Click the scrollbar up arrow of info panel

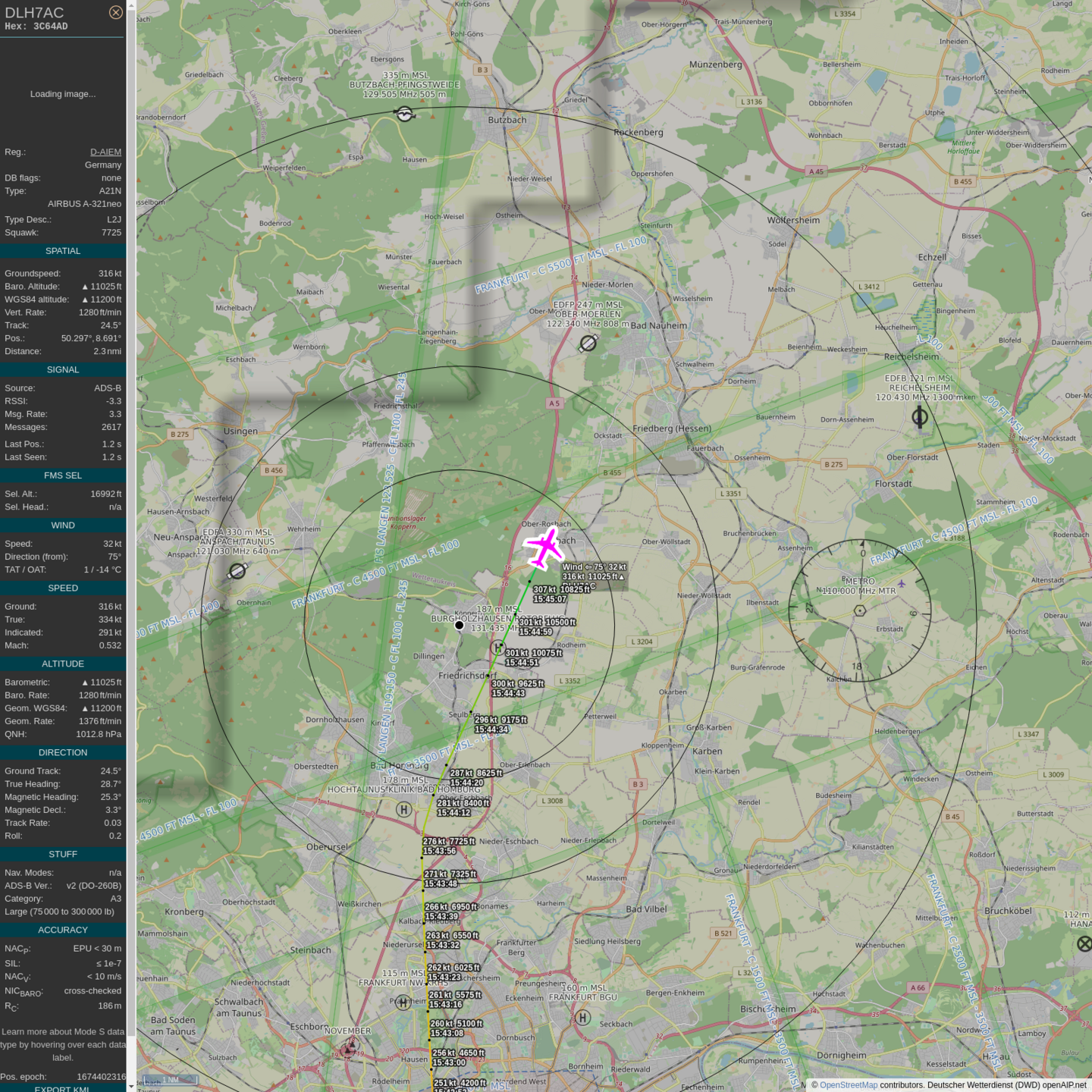pos(131,5)
